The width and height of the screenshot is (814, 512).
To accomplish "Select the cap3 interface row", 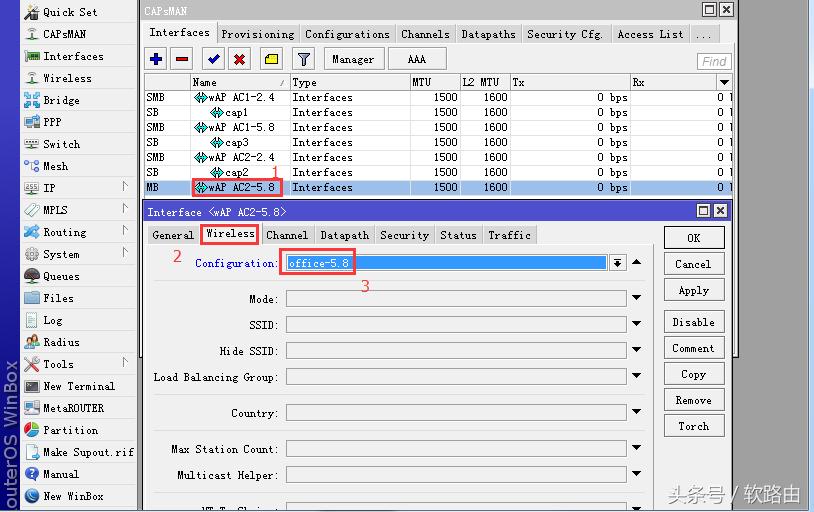I will click(x=438, y=142).
